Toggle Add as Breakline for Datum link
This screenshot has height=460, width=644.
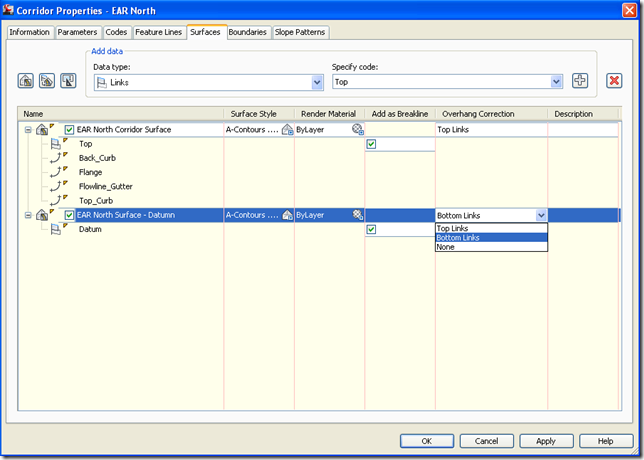(x=371, y=229)
